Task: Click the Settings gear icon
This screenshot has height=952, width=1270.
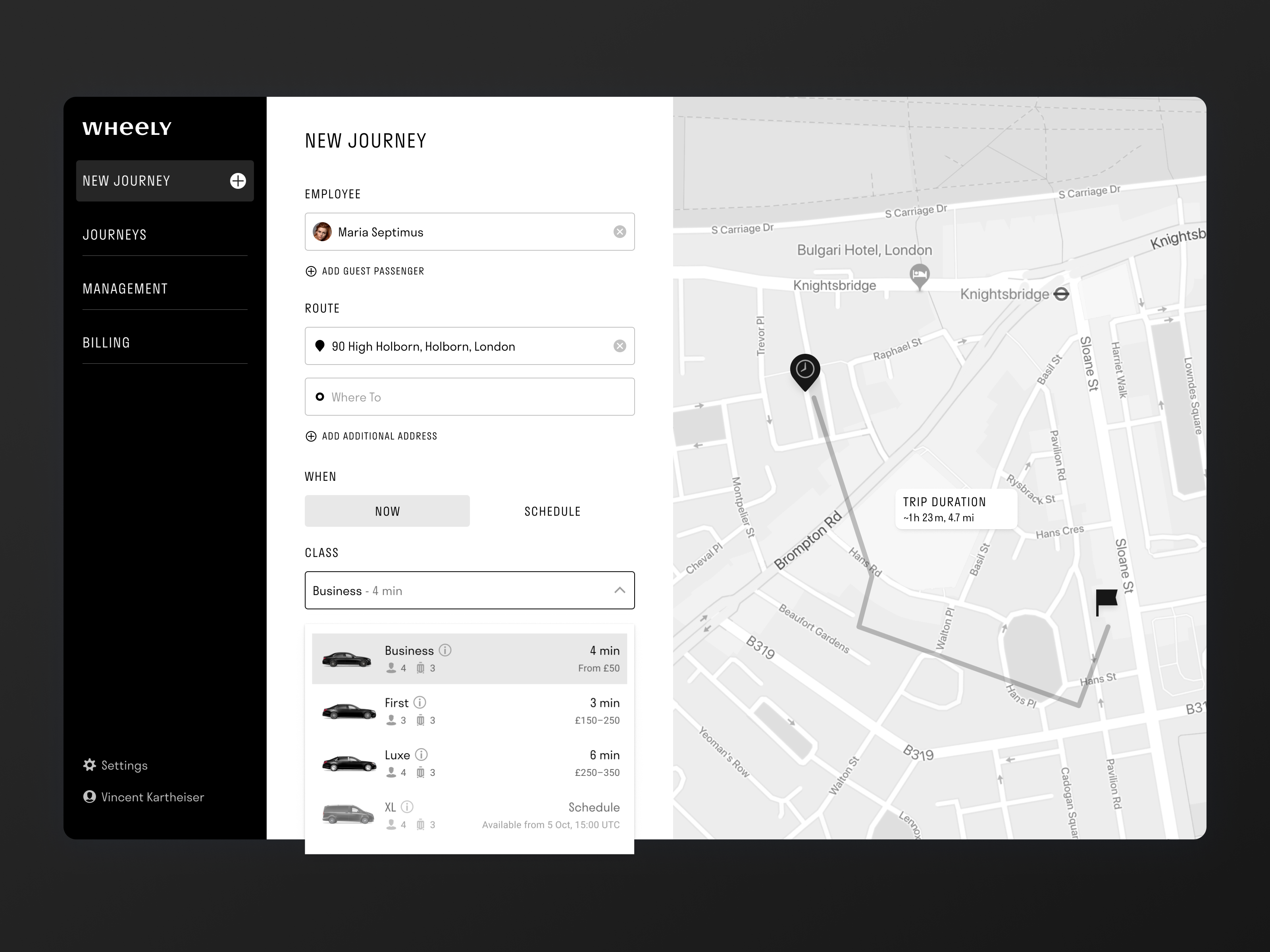Action: (89, 765)
